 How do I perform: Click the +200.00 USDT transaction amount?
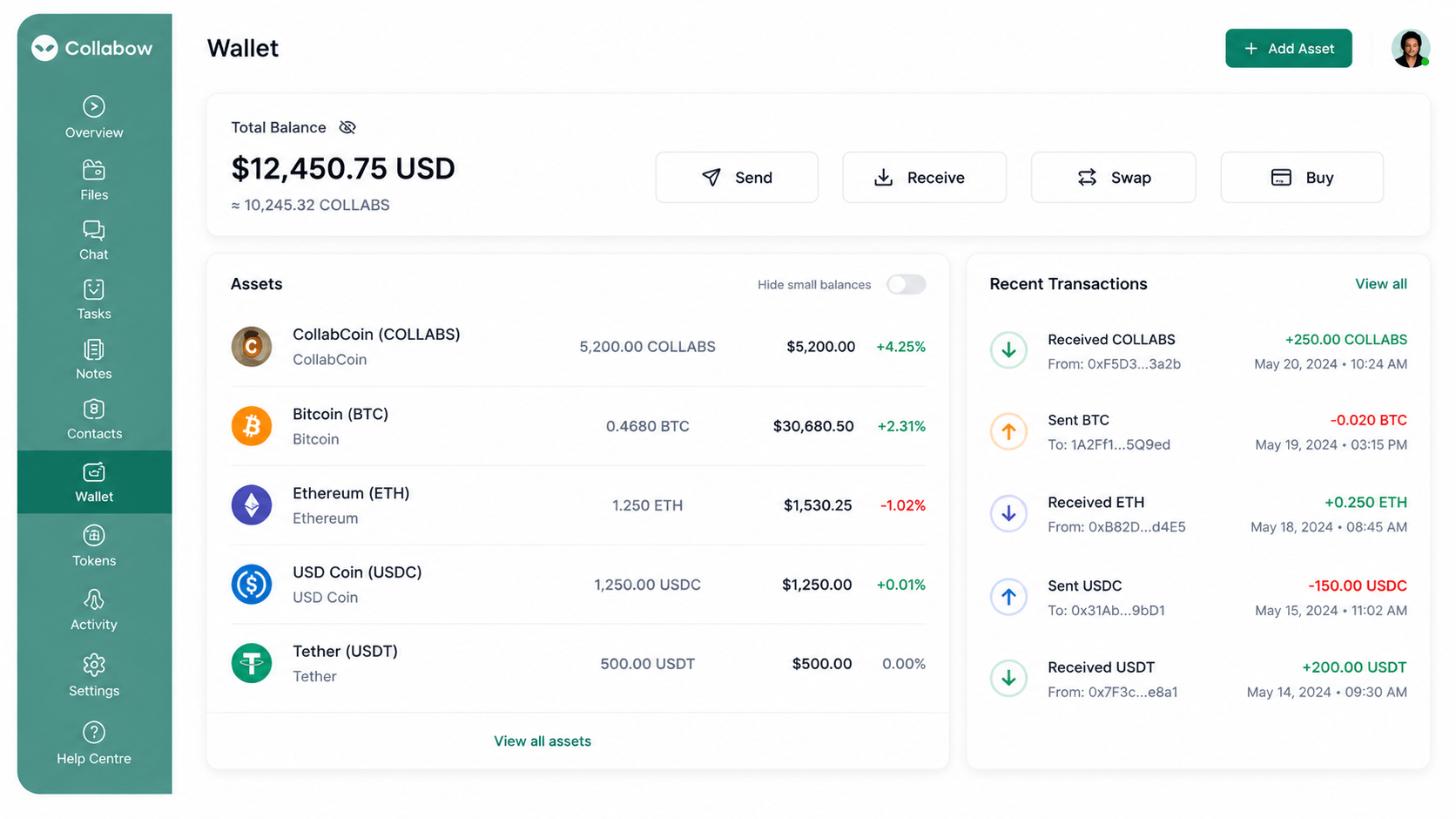[1354, 667]
